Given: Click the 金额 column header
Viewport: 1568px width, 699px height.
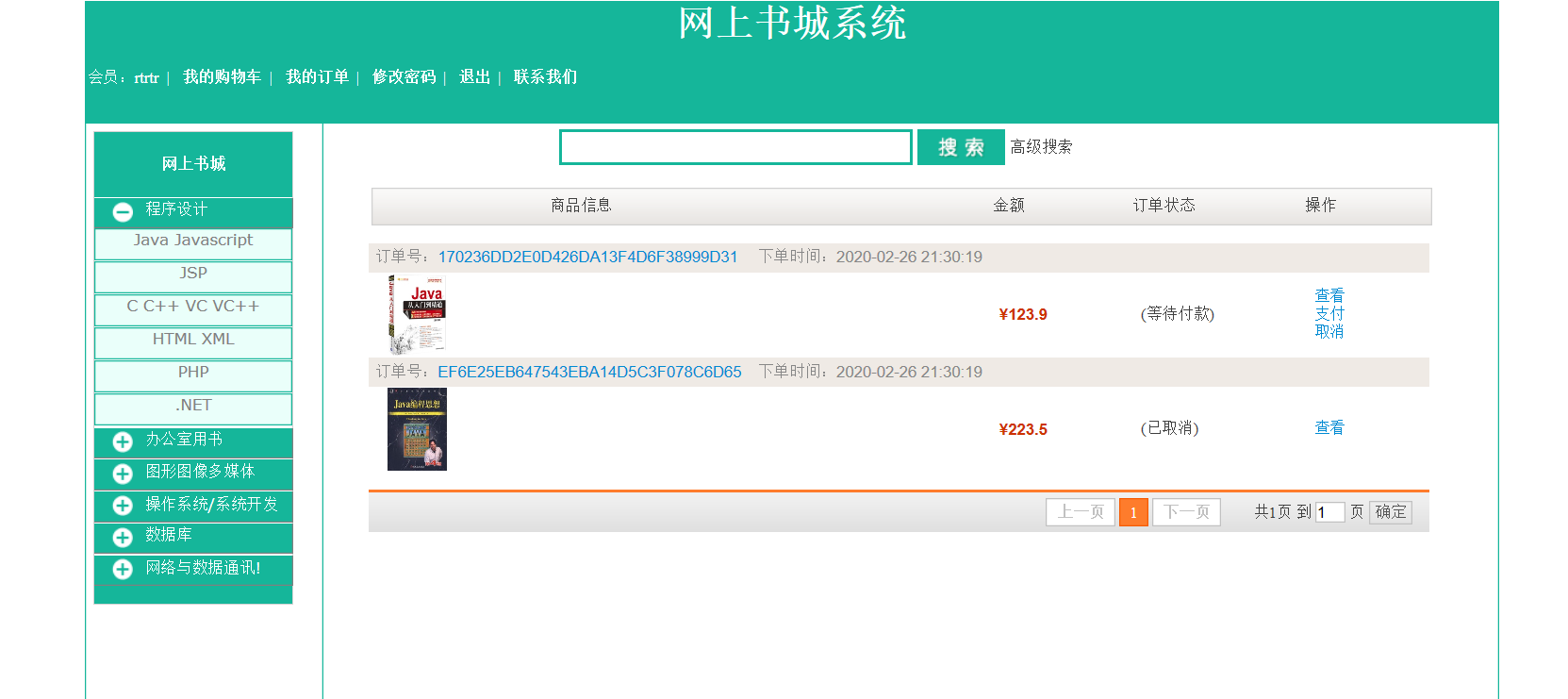Looking at the screenshot, I should click(x=1009, y=206).
